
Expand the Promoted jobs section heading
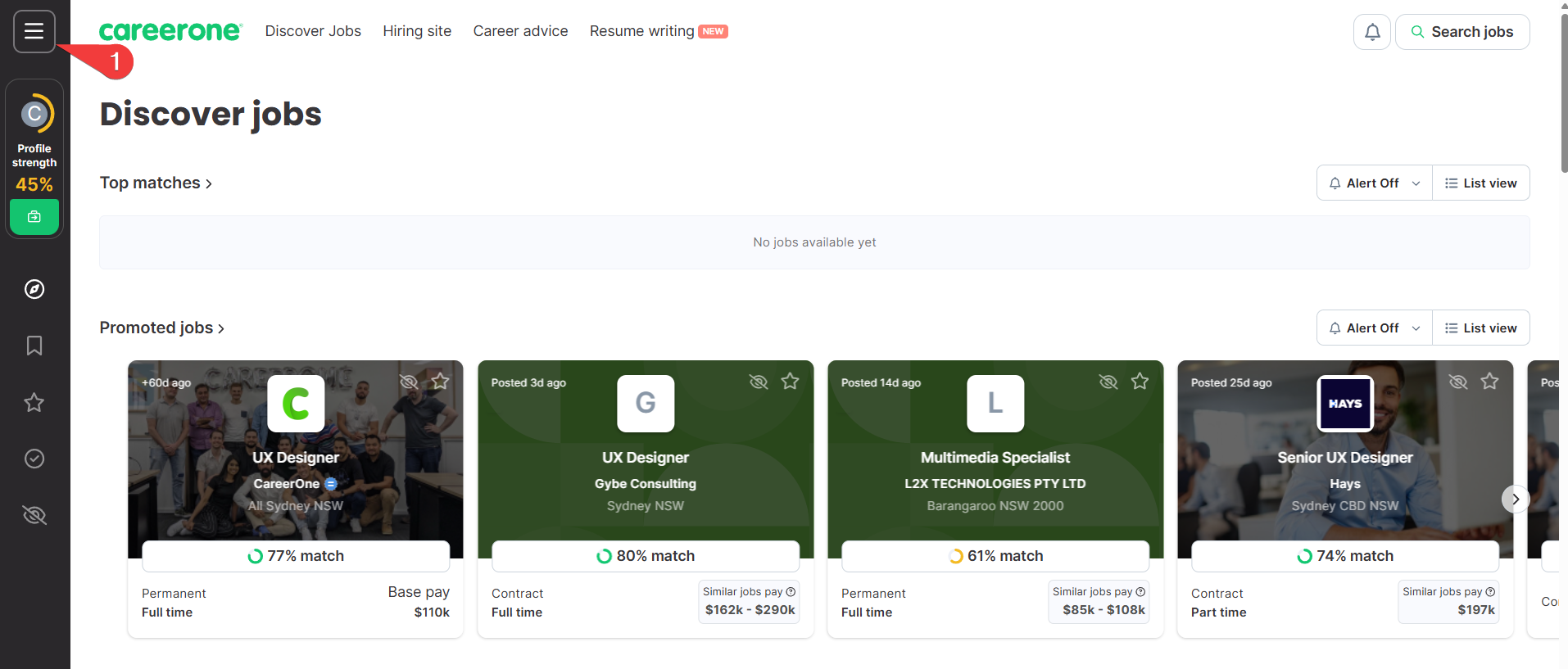click(162, 328)
